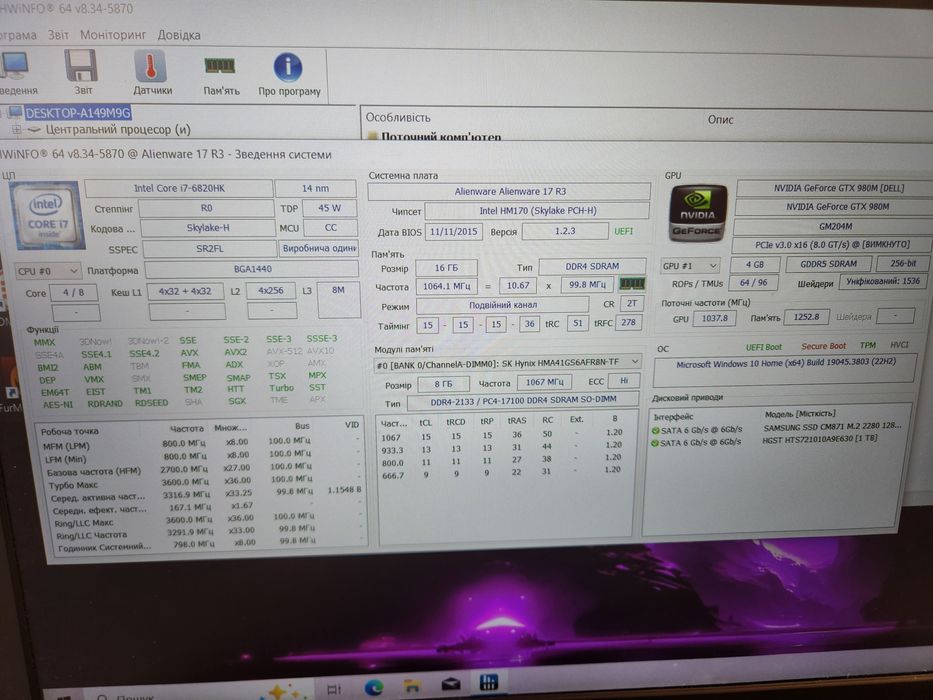This screenshot has height=700, width=933.
Task: Click the Турбо Макс operating point row
Action: pyautogui.click(x=202, y=483)
